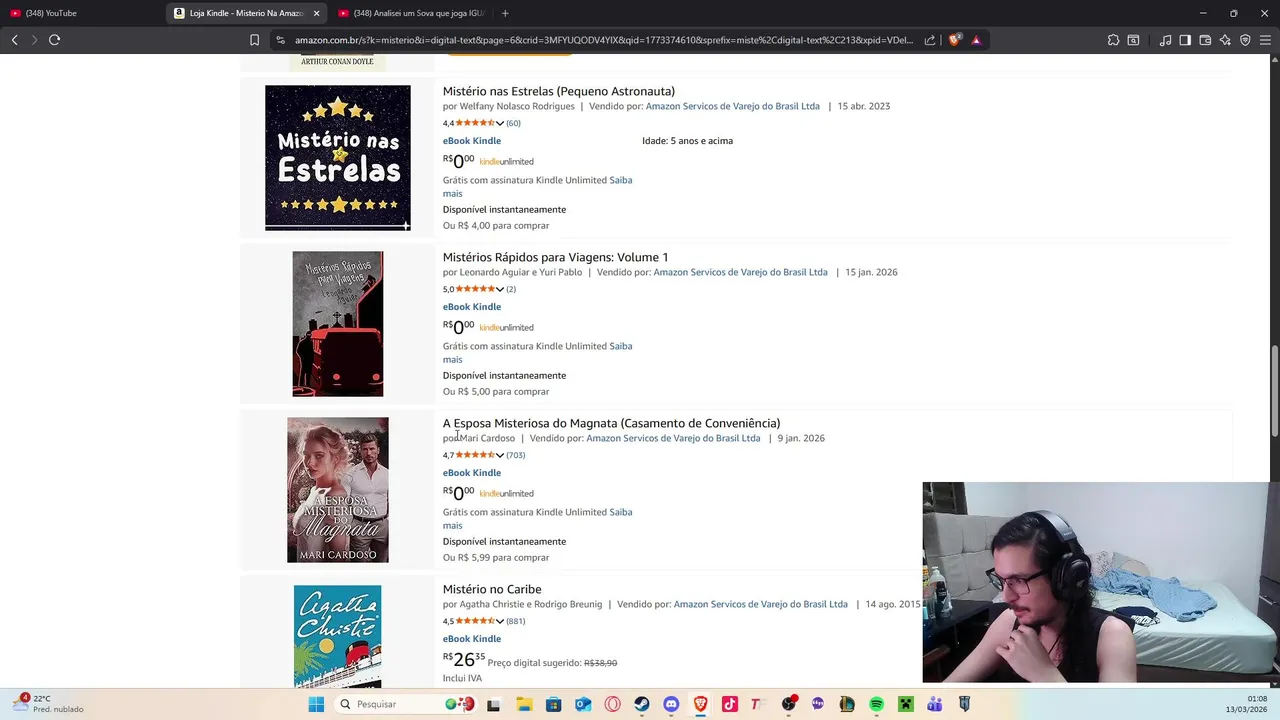Open title Mistérios Rápidos para Viagens: Volume 1
1280x720 pixels.
pos(555,257)
